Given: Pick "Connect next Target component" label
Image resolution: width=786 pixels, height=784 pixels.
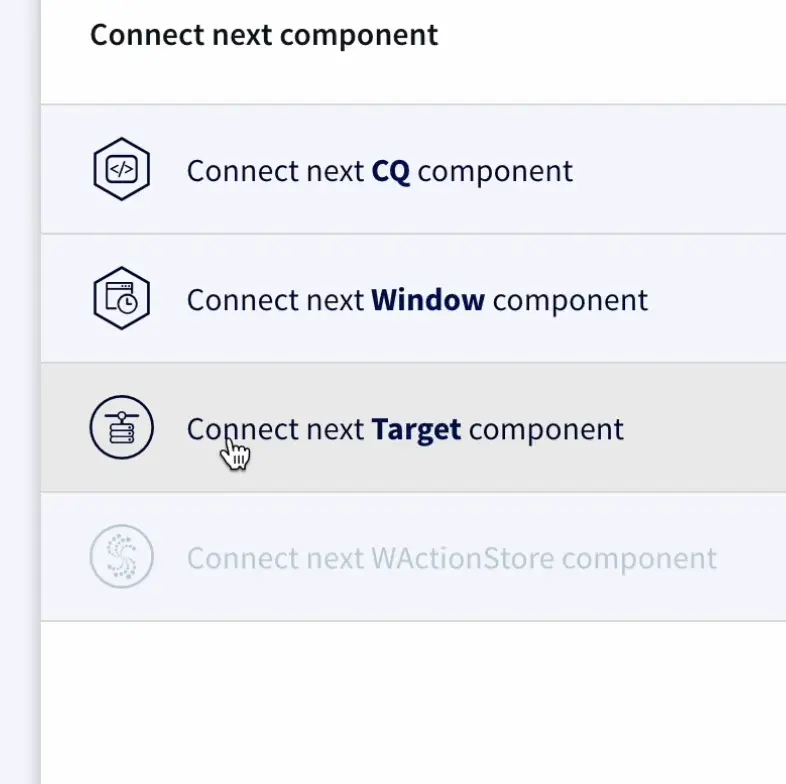Looking at the screenshot, I should pos(404,429).
